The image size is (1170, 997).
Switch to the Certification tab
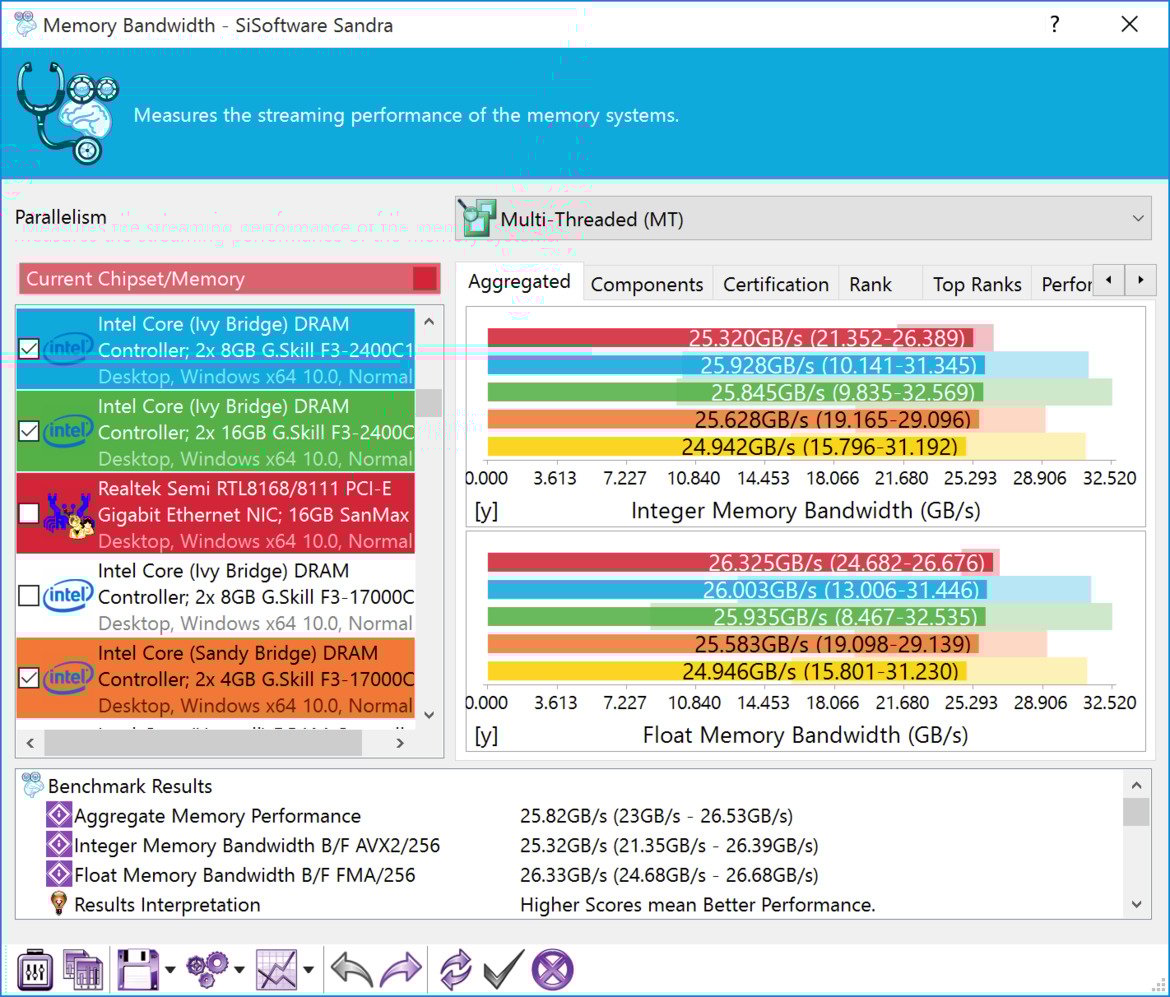click(x=775, y=284)
